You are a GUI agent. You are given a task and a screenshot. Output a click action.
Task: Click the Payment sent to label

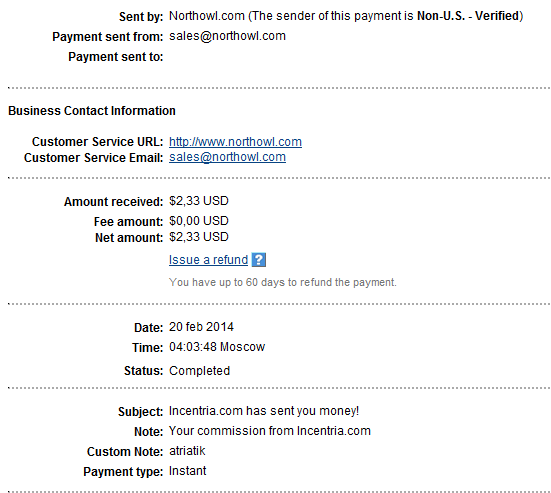pyautogui.click(x=116, y=57)
